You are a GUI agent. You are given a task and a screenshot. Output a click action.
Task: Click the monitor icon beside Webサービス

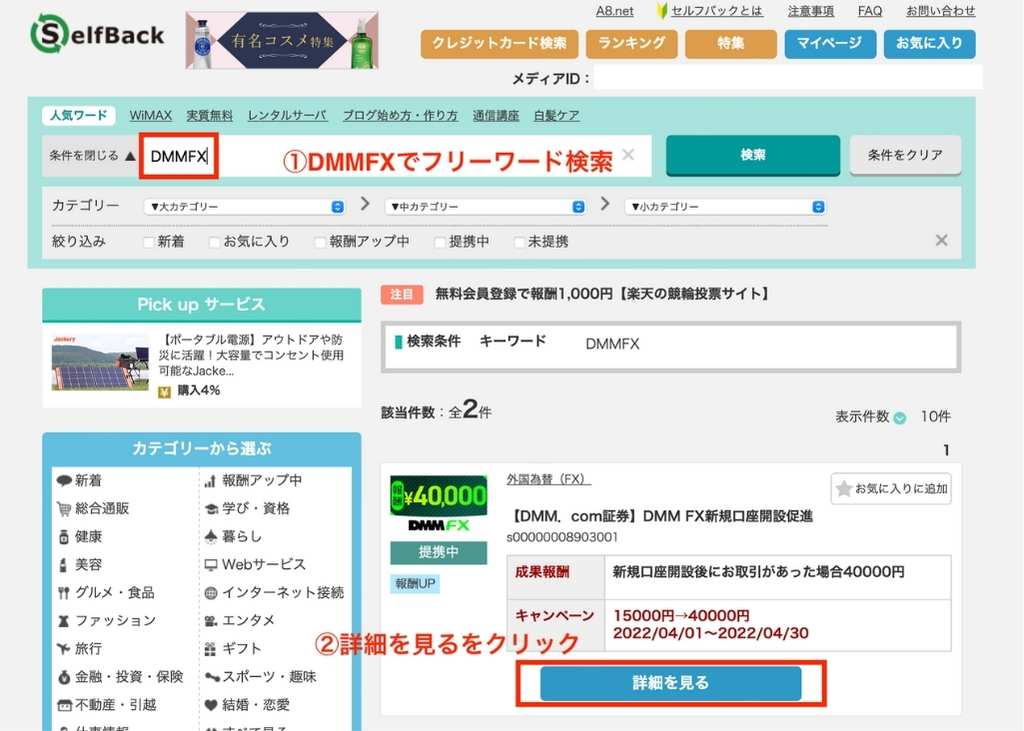[x=210, y=565]
